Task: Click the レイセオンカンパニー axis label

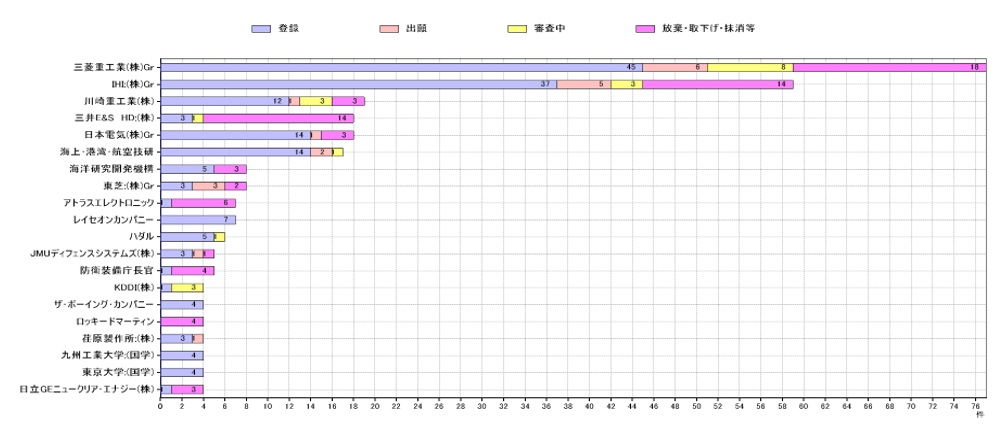Action: (x=114, y=220)
